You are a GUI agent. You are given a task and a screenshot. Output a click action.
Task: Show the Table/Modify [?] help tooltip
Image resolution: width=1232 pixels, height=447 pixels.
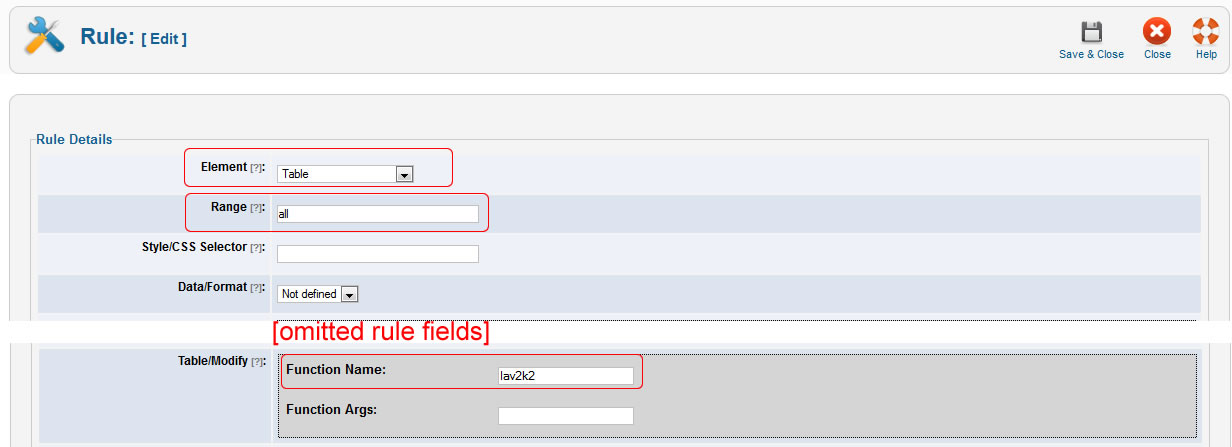coord(256,362)
